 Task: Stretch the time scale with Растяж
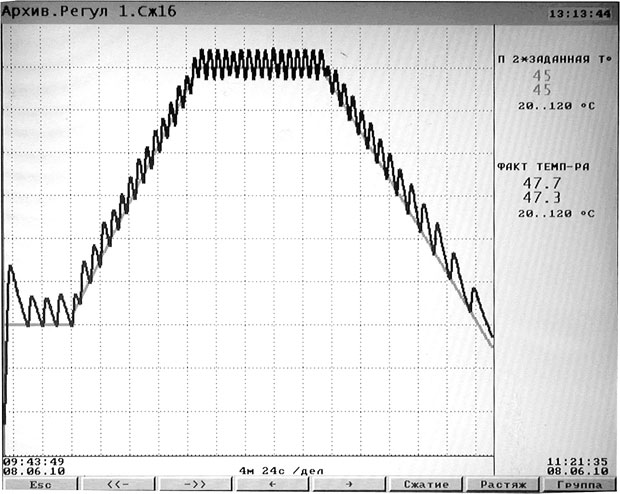click(503, 485)
